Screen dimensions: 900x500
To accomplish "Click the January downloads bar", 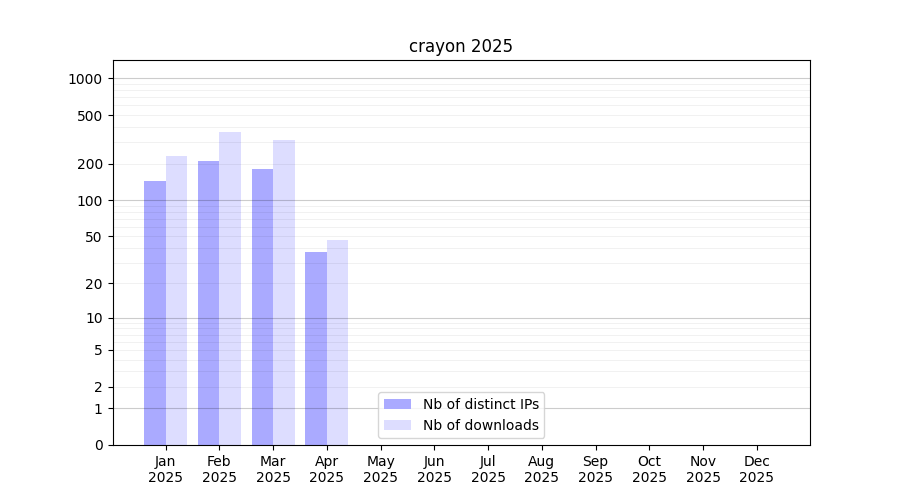I will pyautogui.click(x=176, y=300).
